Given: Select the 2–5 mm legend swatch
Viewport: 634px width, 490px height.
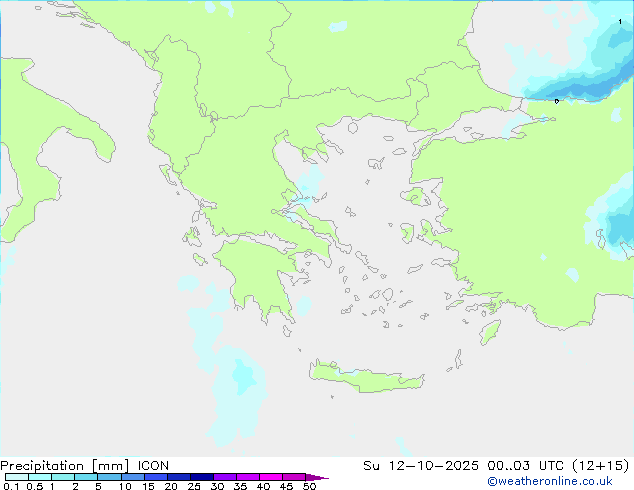Looking at the screenshot, I should click(x=86, y=477).
